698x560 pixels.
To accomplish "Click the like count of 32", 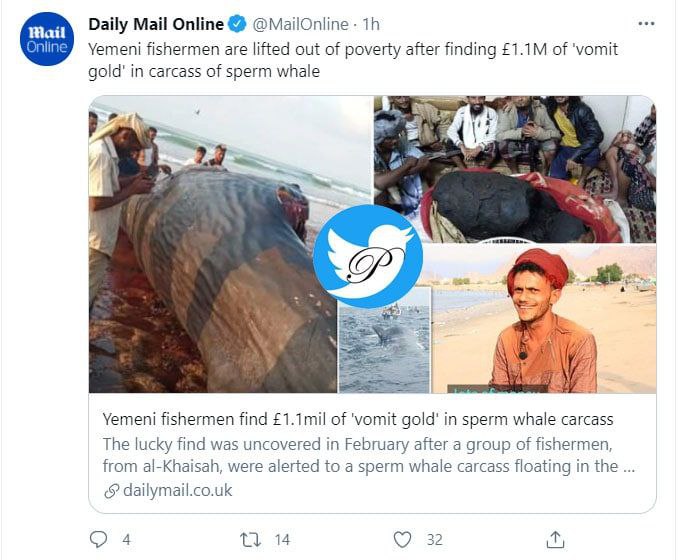I will click(434, 539).
